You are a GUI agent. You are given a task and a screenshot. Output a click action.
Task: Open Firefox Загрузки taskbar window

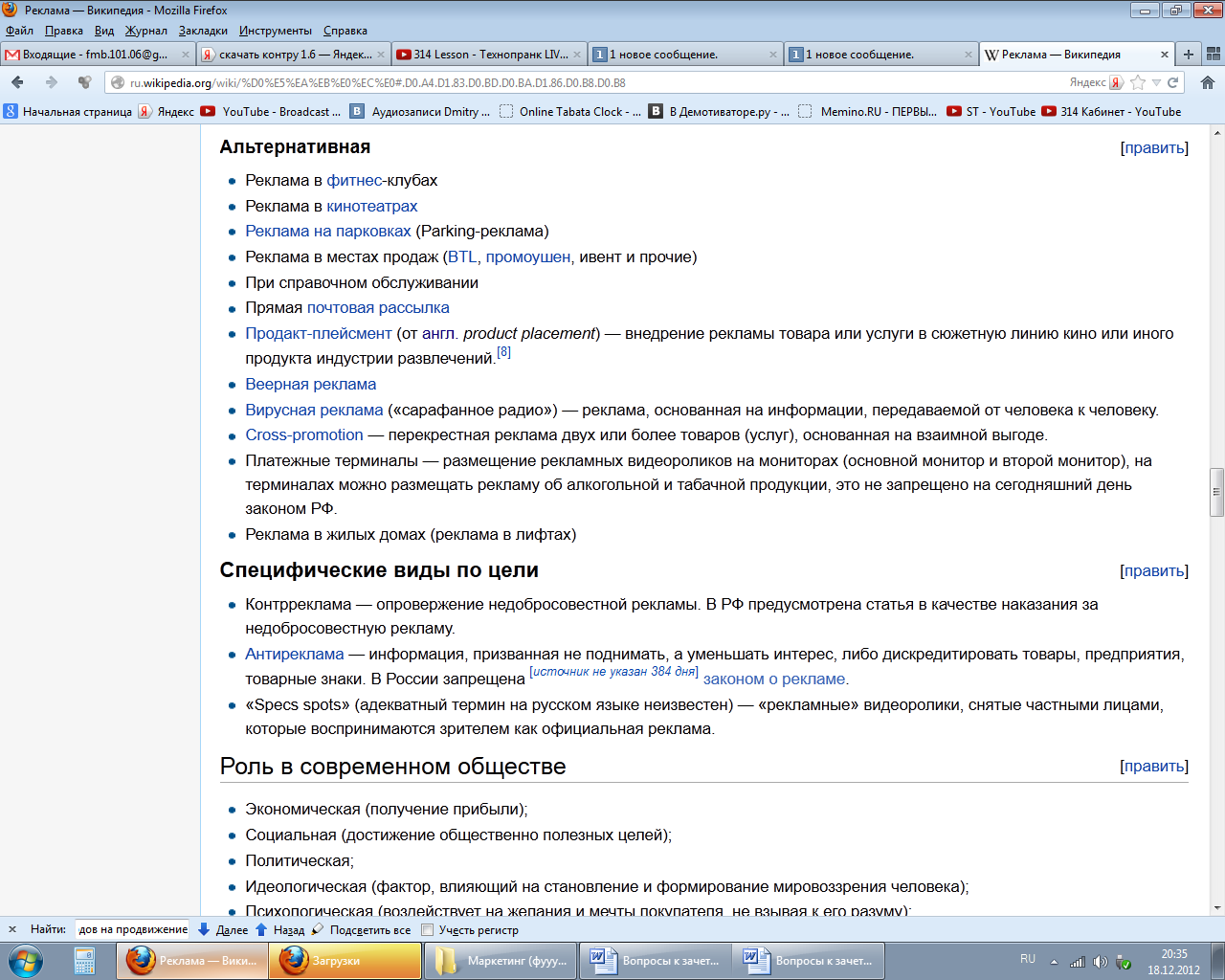coord(345,960)
